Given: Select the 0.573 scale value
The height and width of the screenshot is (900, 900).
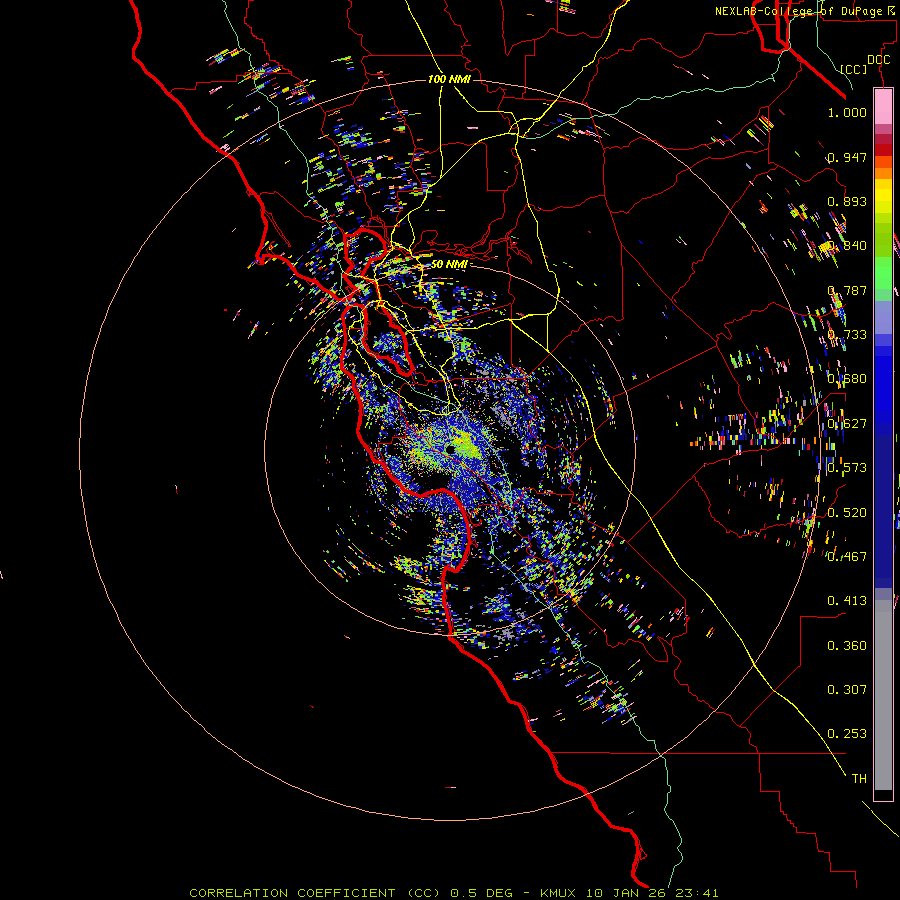Looking at the screenshot, I should (847, 468).
